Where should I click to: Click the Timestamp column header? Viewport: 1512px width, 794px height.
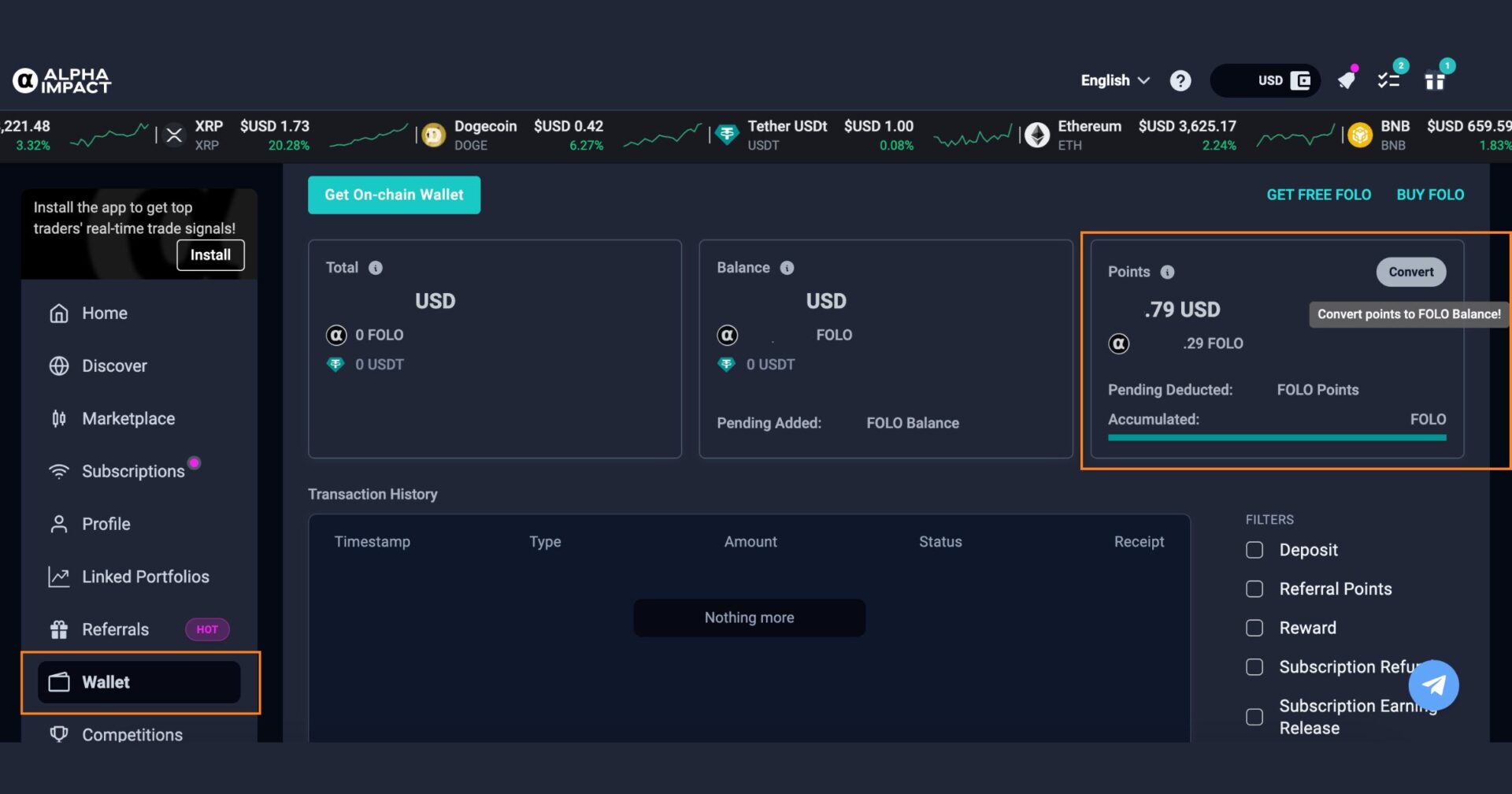(x=372, y=542)
